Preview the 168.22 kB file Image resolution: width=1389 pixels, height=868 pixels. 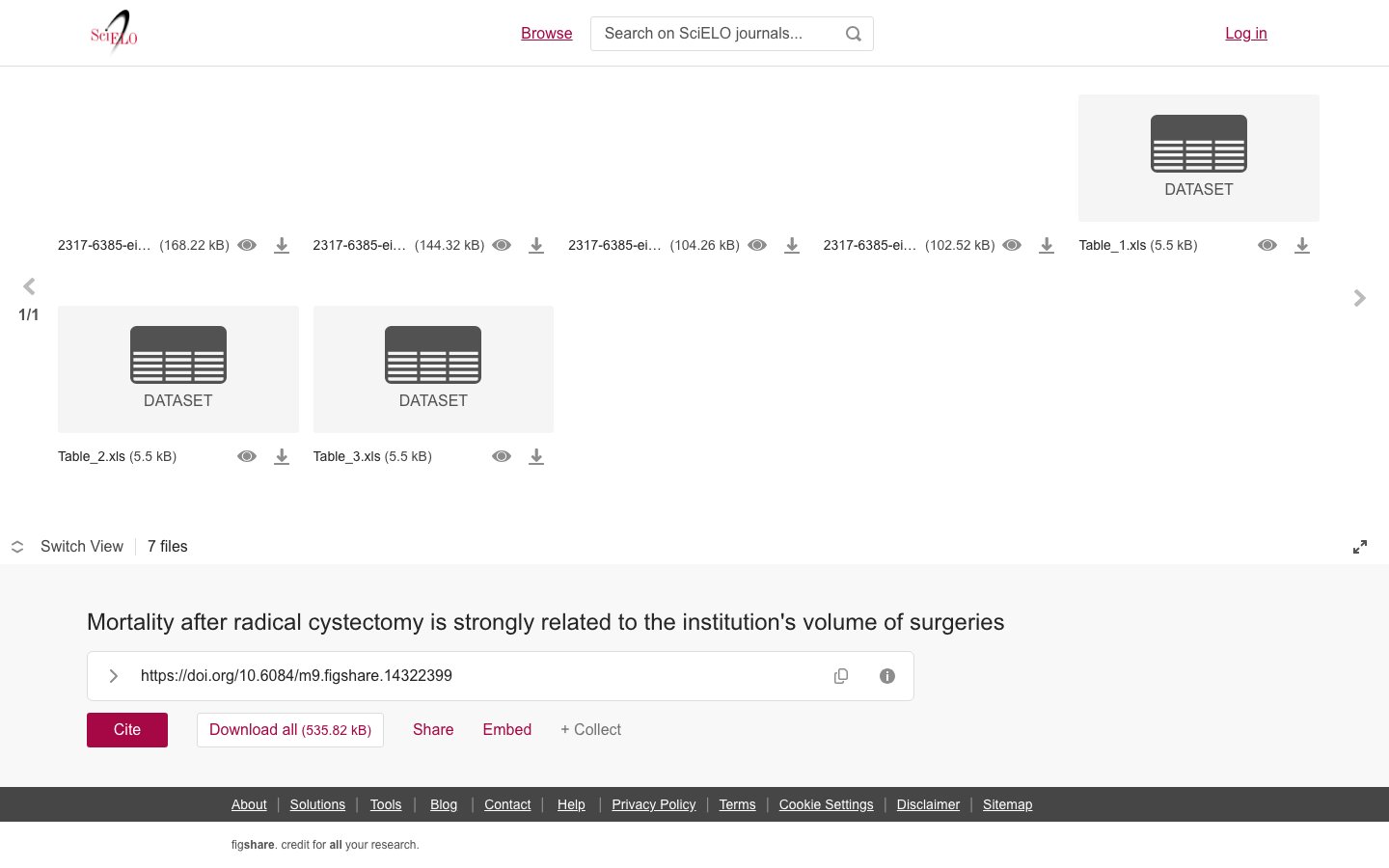coord(247,245)
